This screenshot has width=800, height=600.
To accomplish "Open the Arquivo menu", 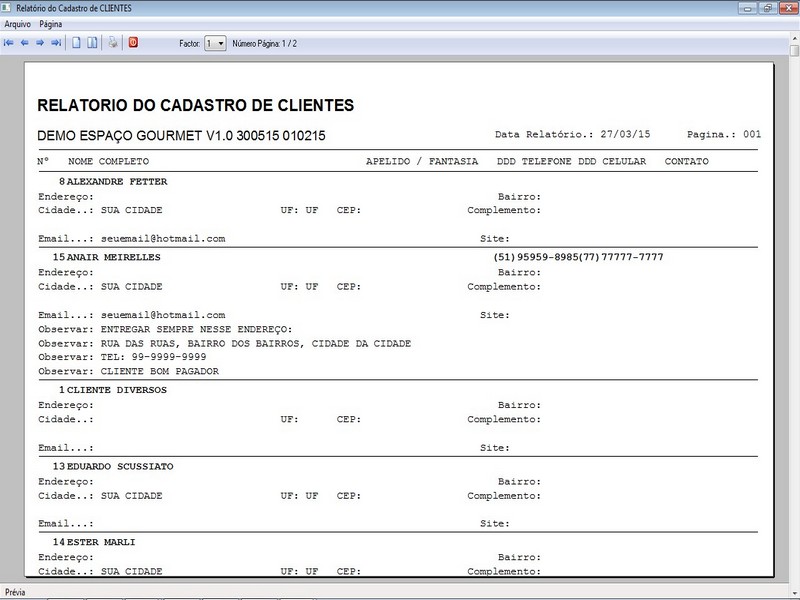I will point(17,24).
